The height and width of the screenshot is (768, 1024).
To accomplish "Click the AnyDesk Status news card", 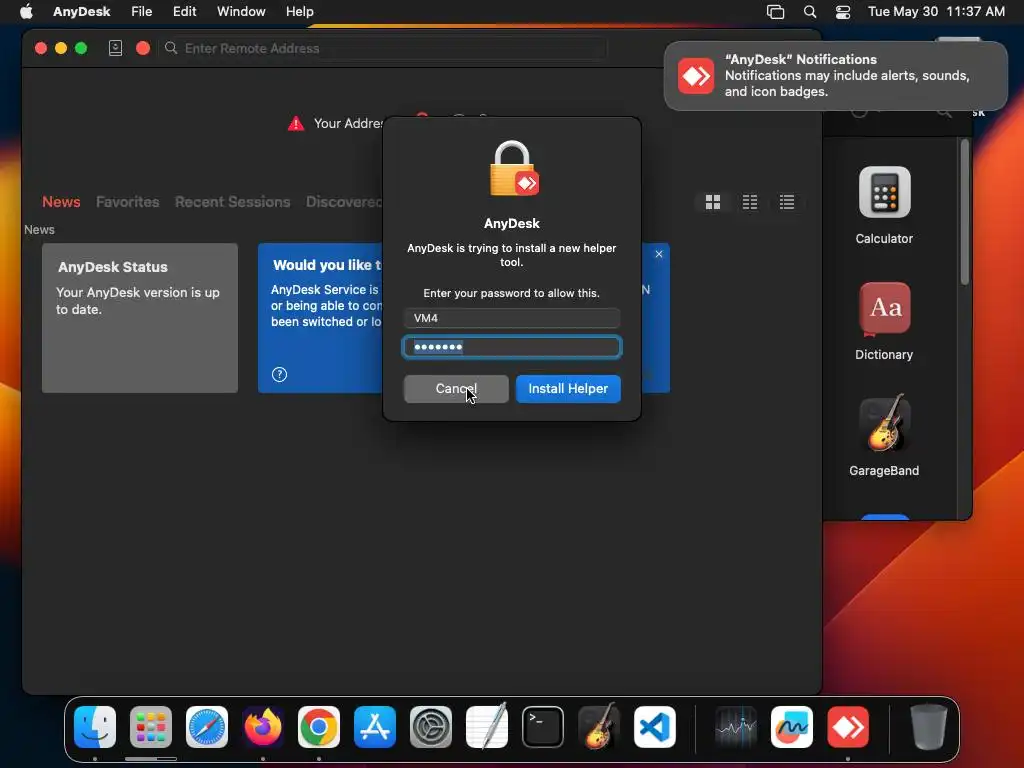I will click(140, 318).
